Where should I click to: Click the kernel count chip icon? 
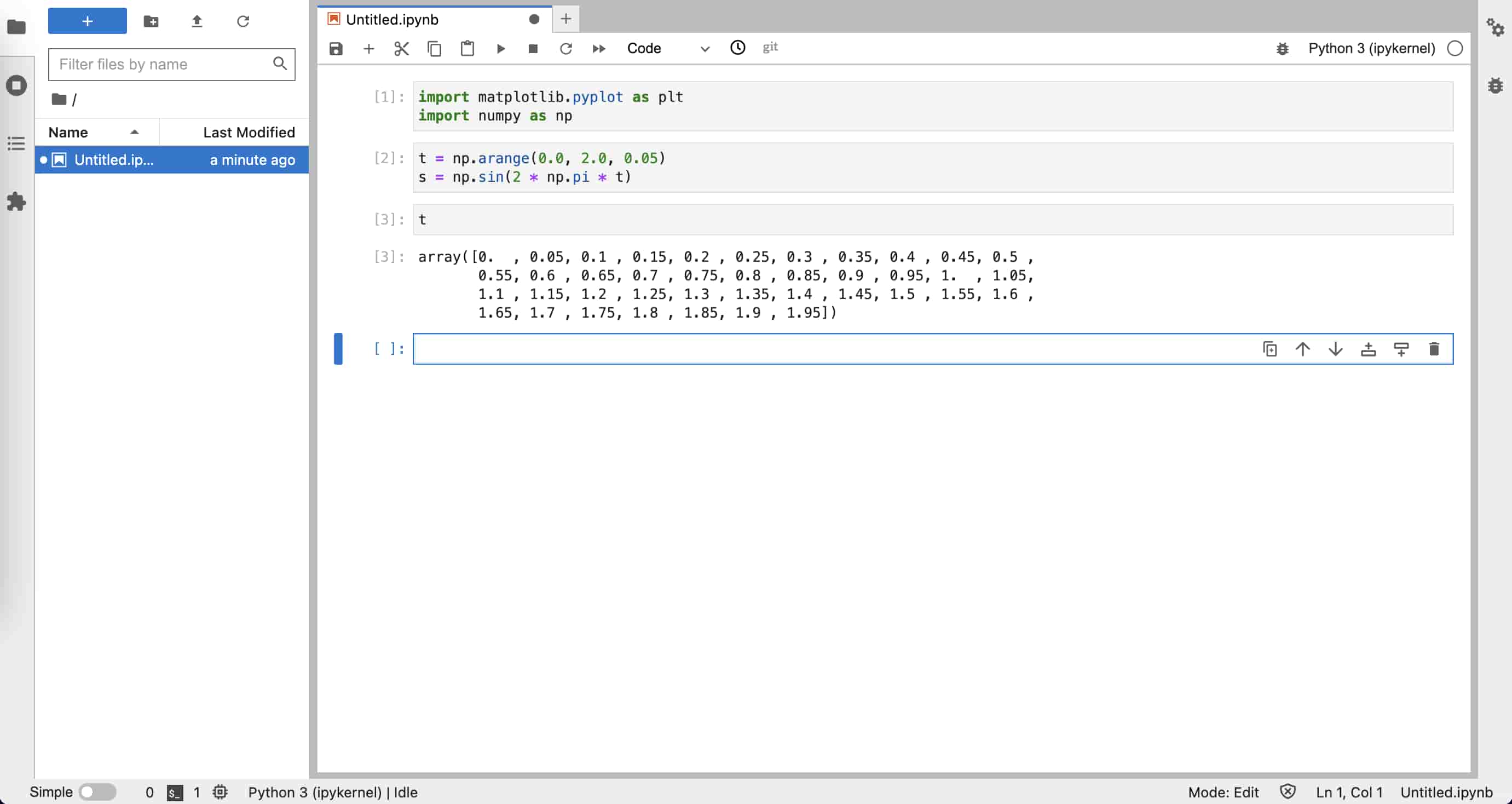tap(220, 792)
